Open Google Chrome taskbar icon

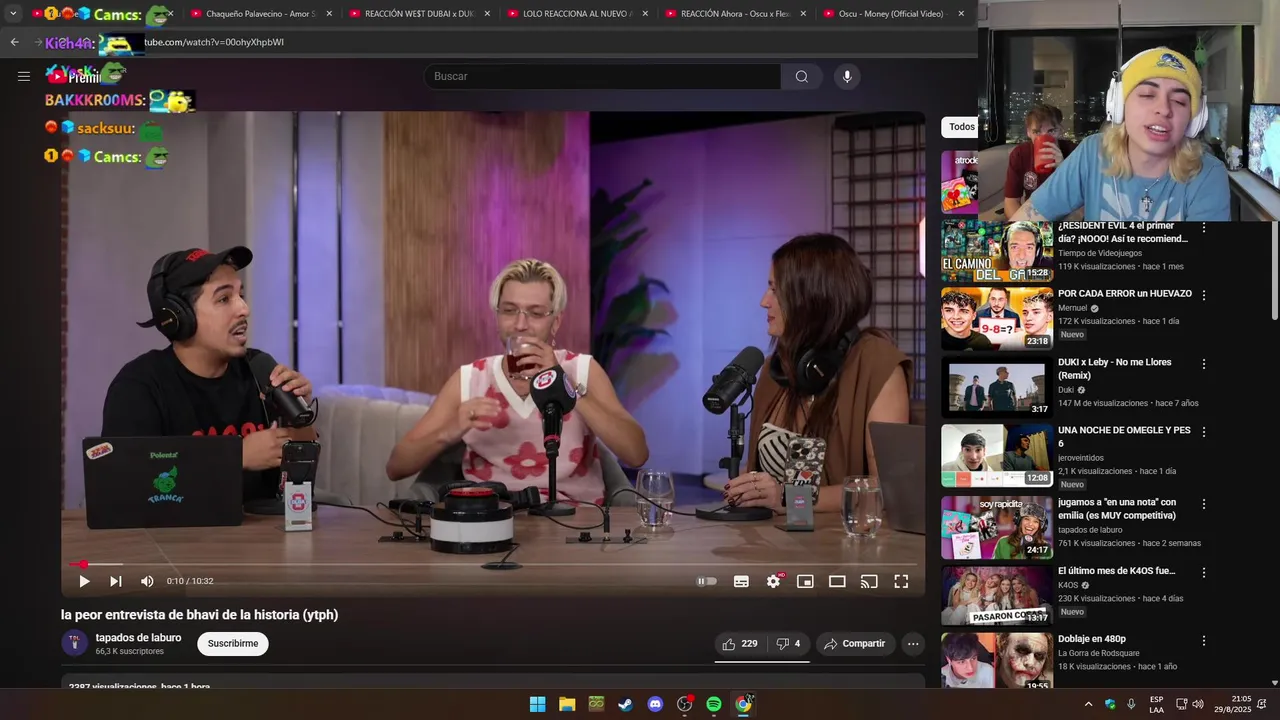coord(743,704)
